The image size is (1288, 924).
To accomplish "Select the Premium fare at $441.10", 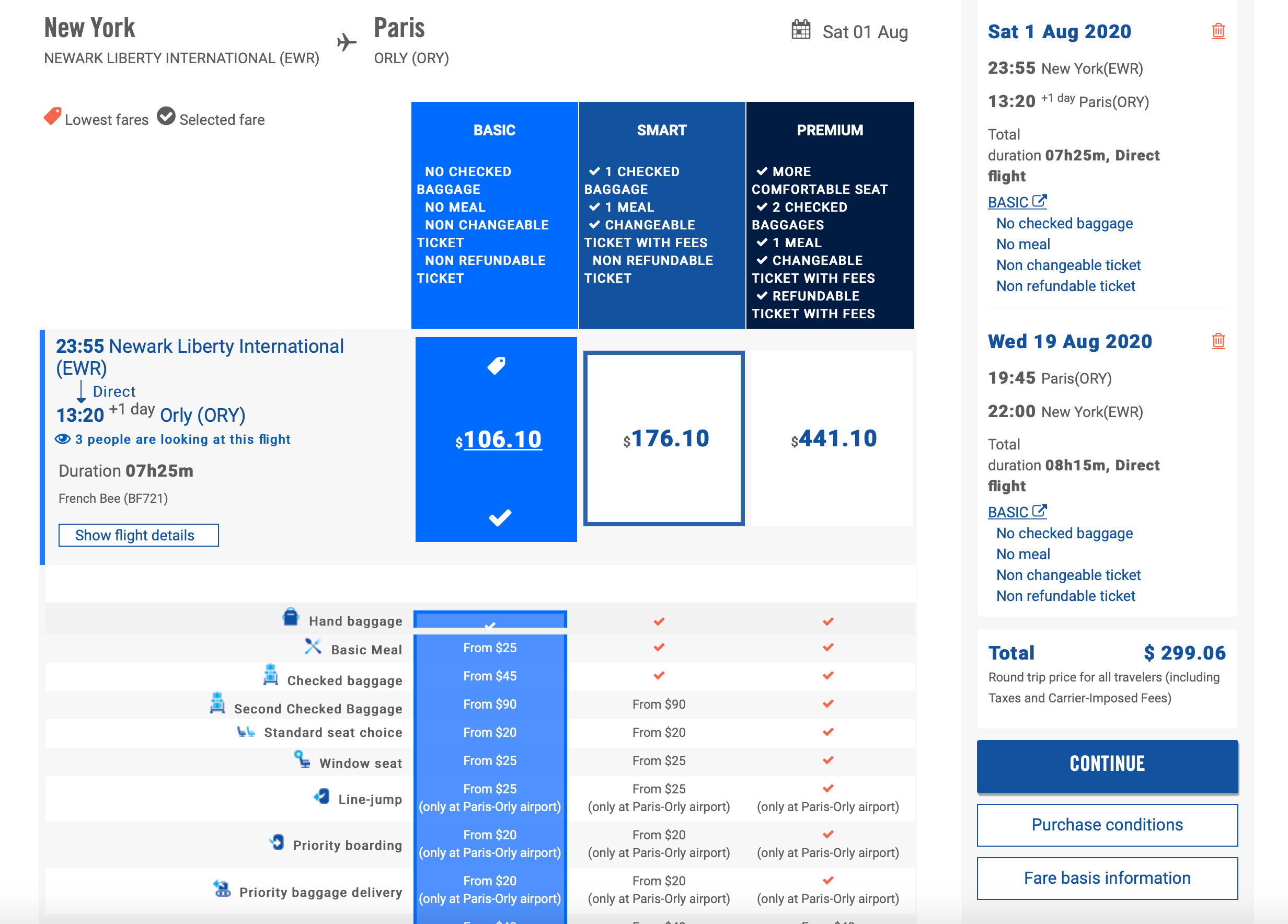I will point(832,438).
